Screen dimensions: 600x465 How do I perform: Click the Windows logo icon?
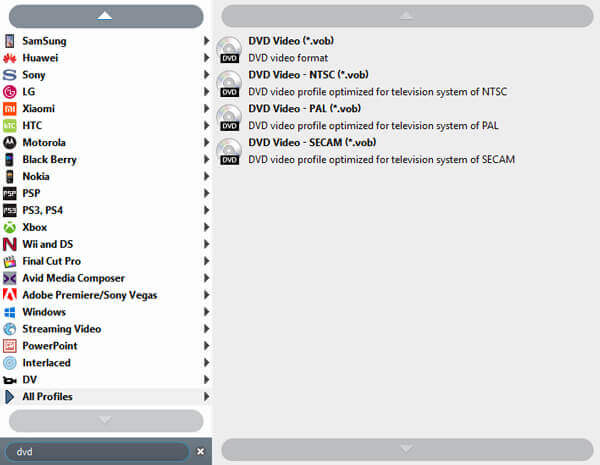click(x=10, y=312)
